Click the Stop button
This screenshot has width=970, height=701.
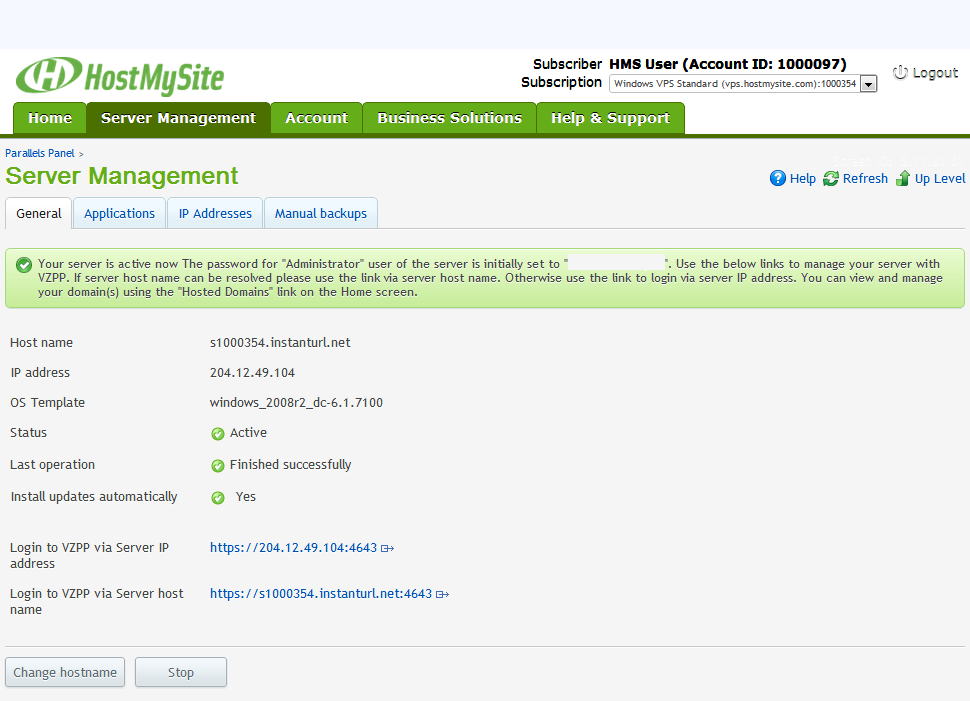[181, 672]
